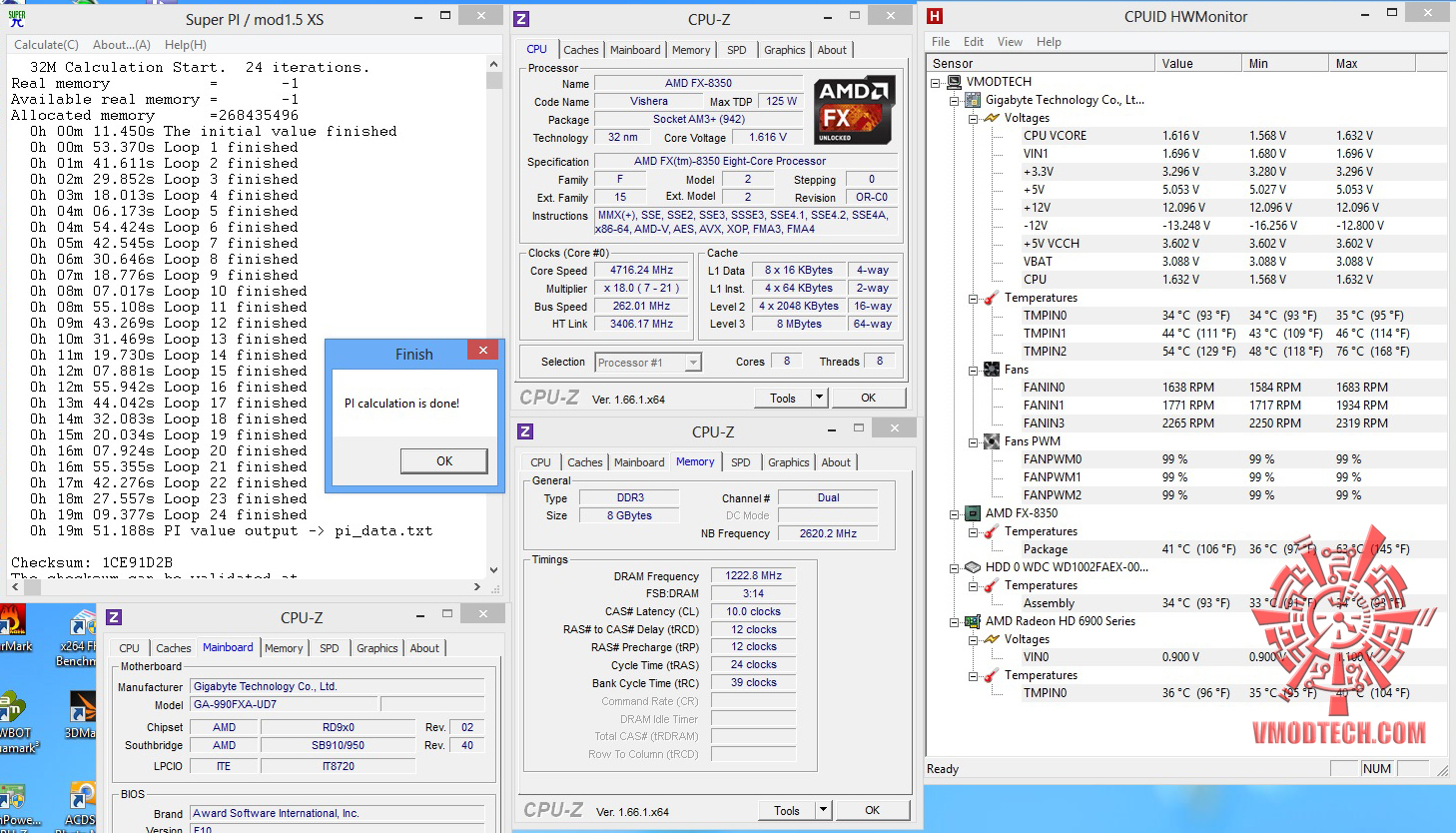
Task: Open the HWBOT Aquamark3 desktop shortcut
Action: (x=18, y=721)
